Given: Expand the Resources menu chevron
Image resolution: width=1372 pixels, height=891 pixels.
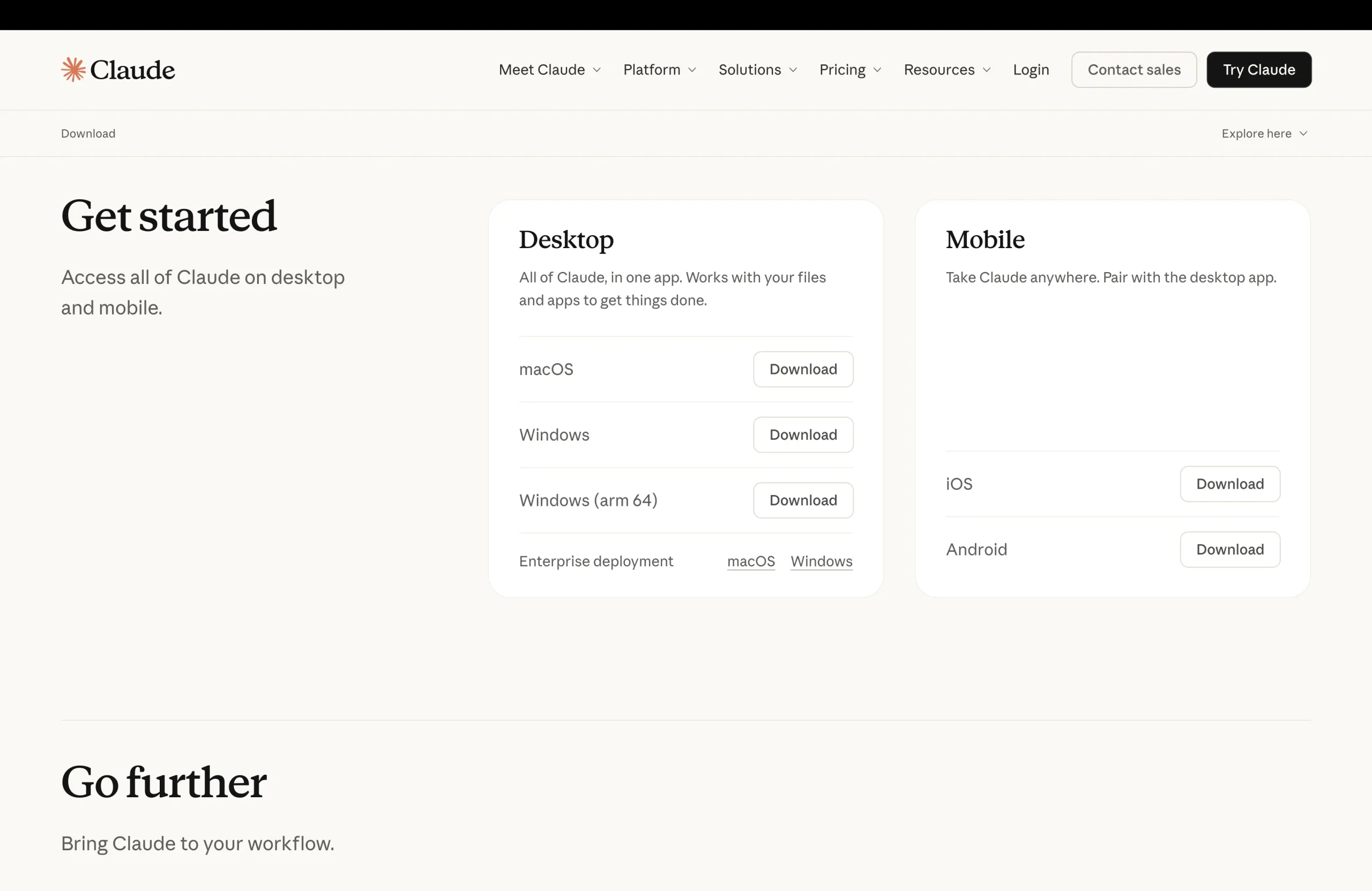Looking at the screenshot, I should pyautogui.click(x=987, y=70).
